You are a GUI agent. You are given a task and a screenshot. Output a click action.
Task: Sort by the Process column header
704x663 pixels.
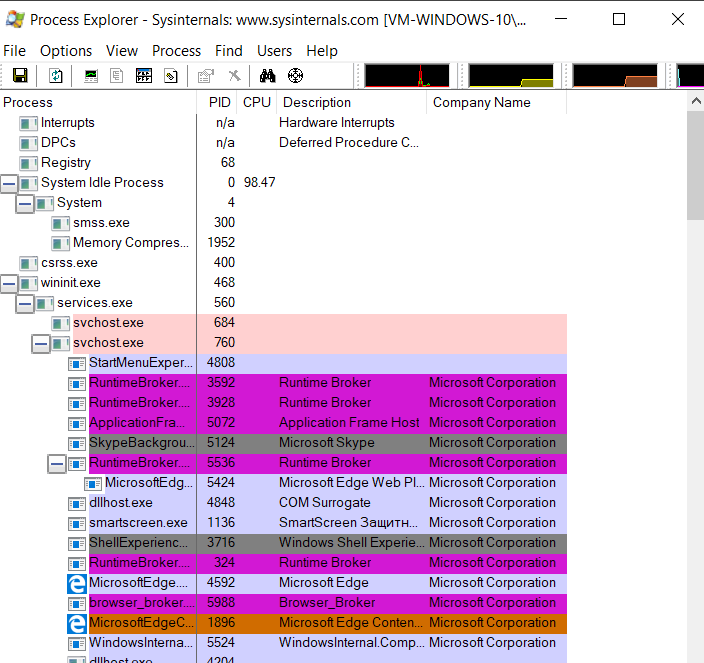[x=98, y=102]
